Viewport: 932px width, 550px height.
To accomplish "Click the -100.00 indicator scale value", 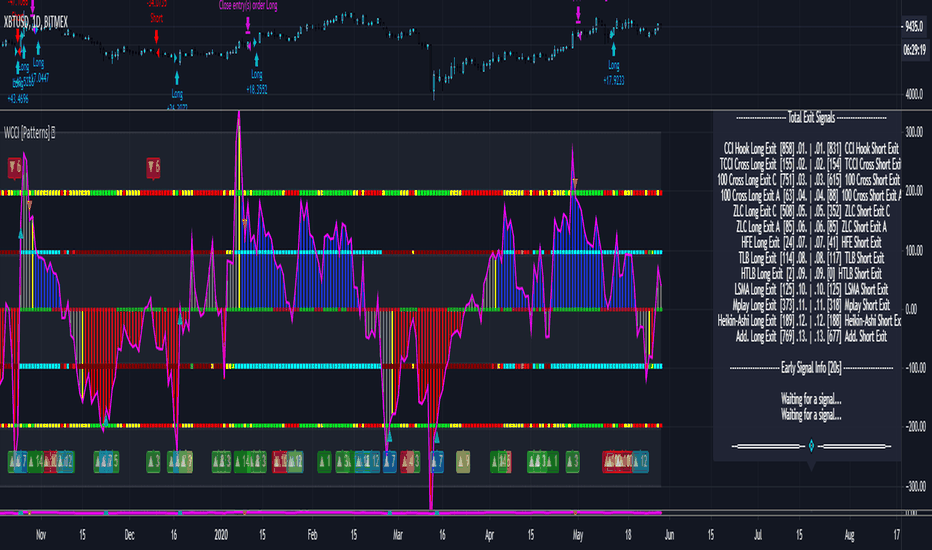I will pos(914,368).
